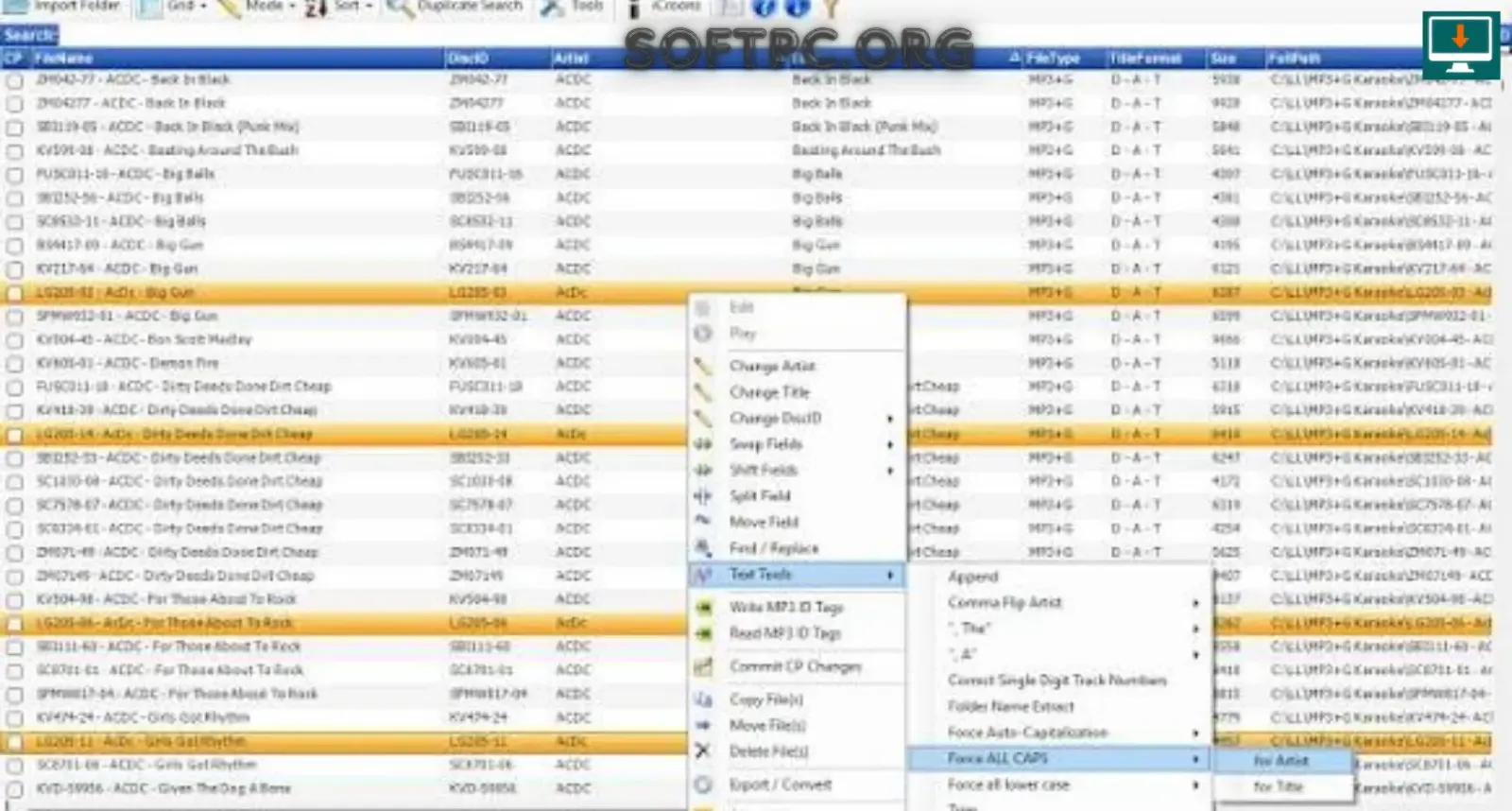Click the Export / Convert icon
Screen dimensions: 1512x811
point(703,785)
